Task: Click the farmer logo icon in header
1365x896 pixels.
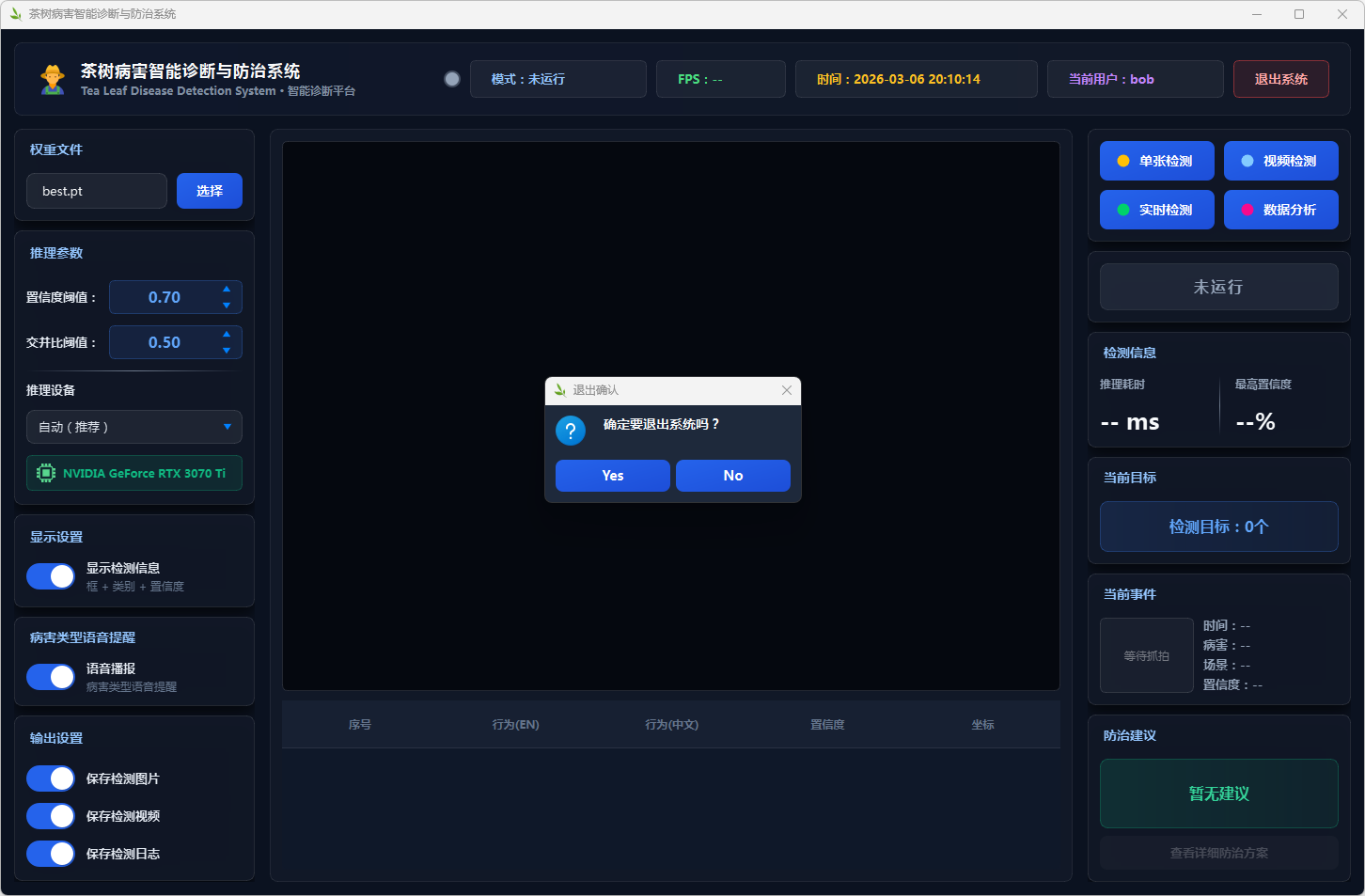Action: pyautogui.click(x=53, y=80)
